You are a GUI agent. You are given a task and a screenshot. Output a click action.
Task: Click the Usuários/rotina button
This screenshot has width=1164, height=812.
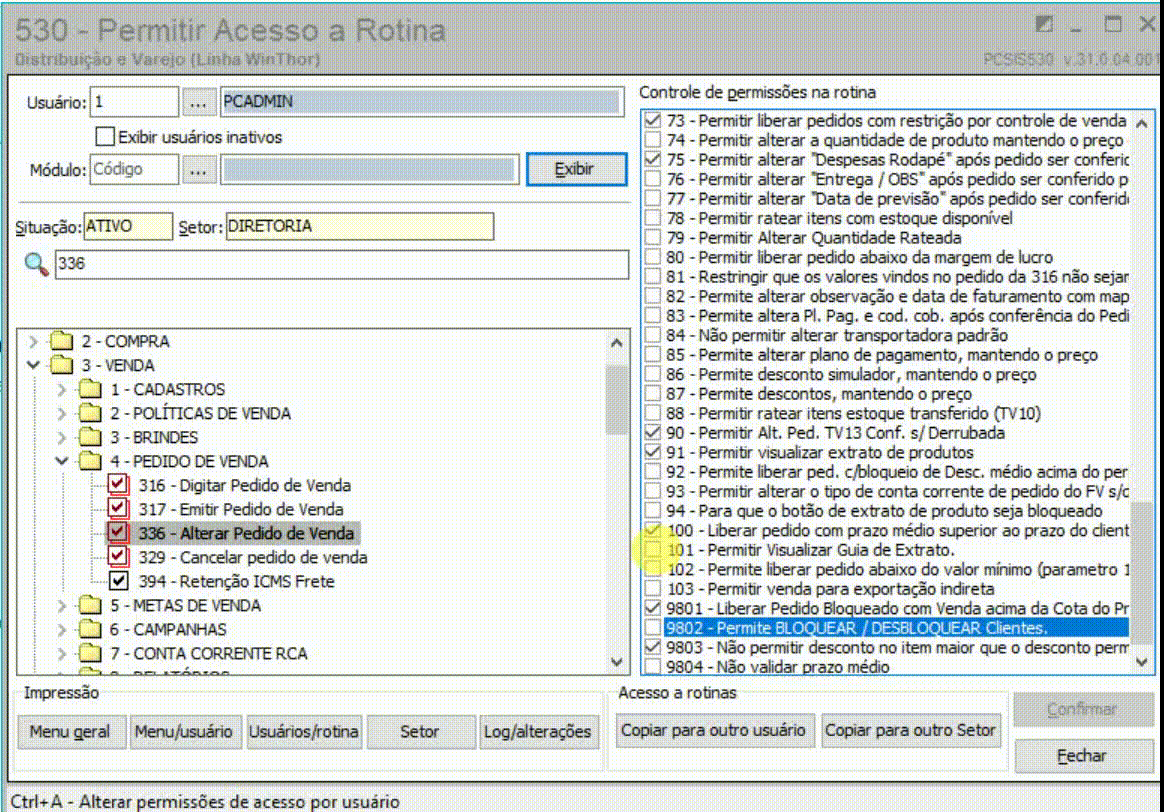[304, 731]
